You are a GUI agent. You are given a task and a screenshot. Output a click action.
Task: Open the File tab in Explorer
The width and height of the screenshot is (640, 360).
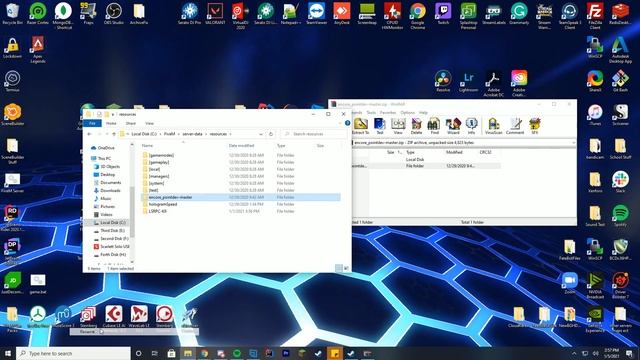(x=92, y=123)
